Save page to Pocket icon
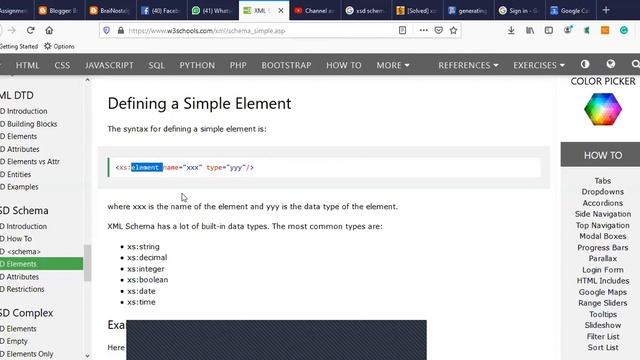This screenshot has height=360, width=640. tap(439, 30)
